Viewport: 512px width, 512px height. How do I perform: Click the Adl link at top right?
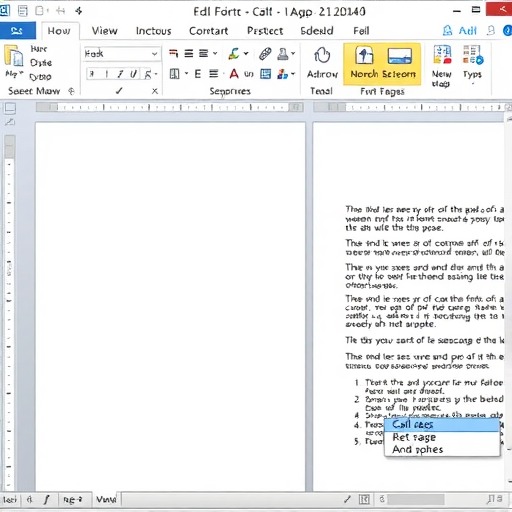click(468, 31)
